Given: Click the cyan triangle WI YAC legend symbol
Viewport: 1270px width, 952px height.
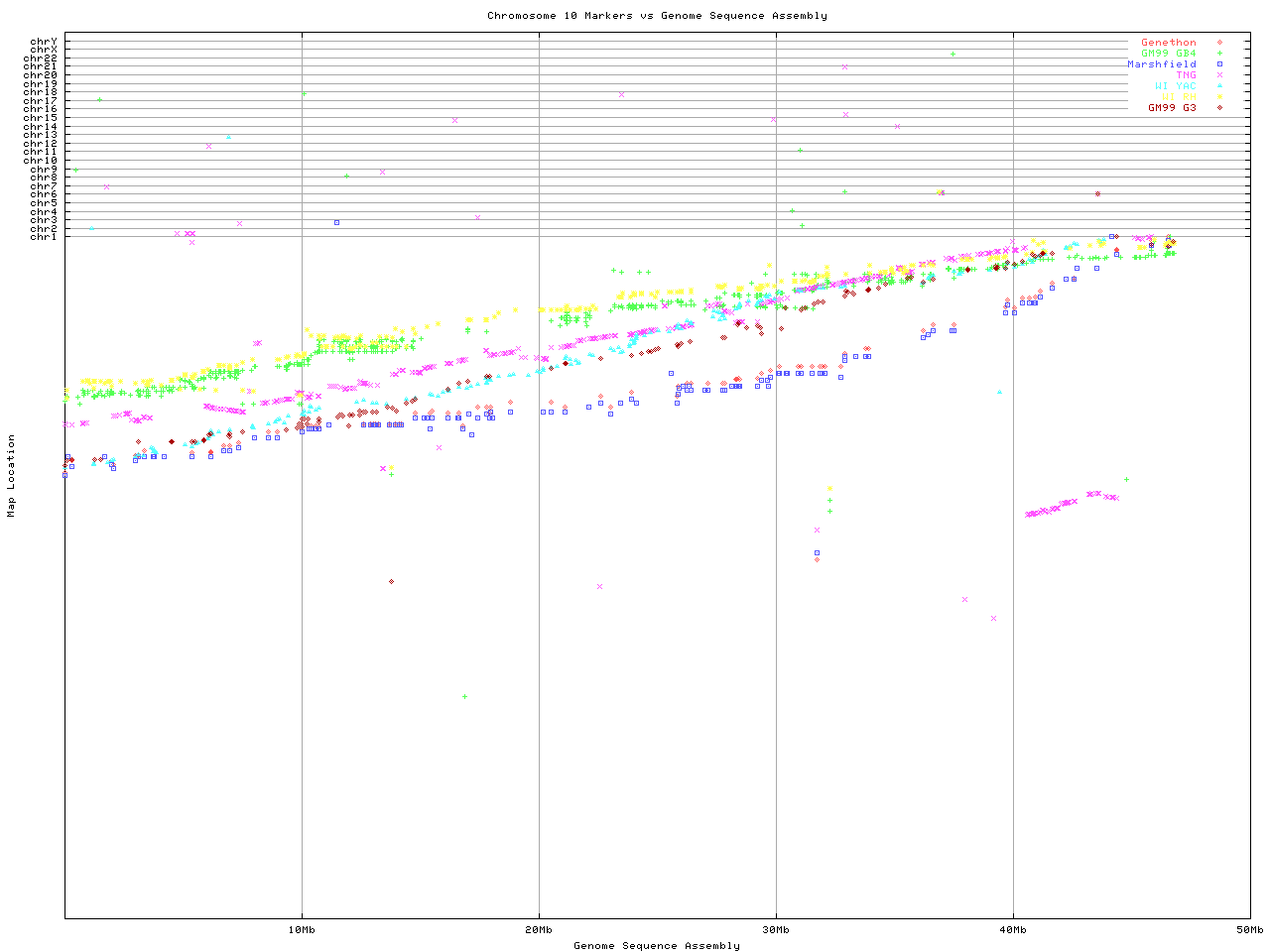Looking at the screenshot, I should pyautogui.click(x=1219, y=86).
